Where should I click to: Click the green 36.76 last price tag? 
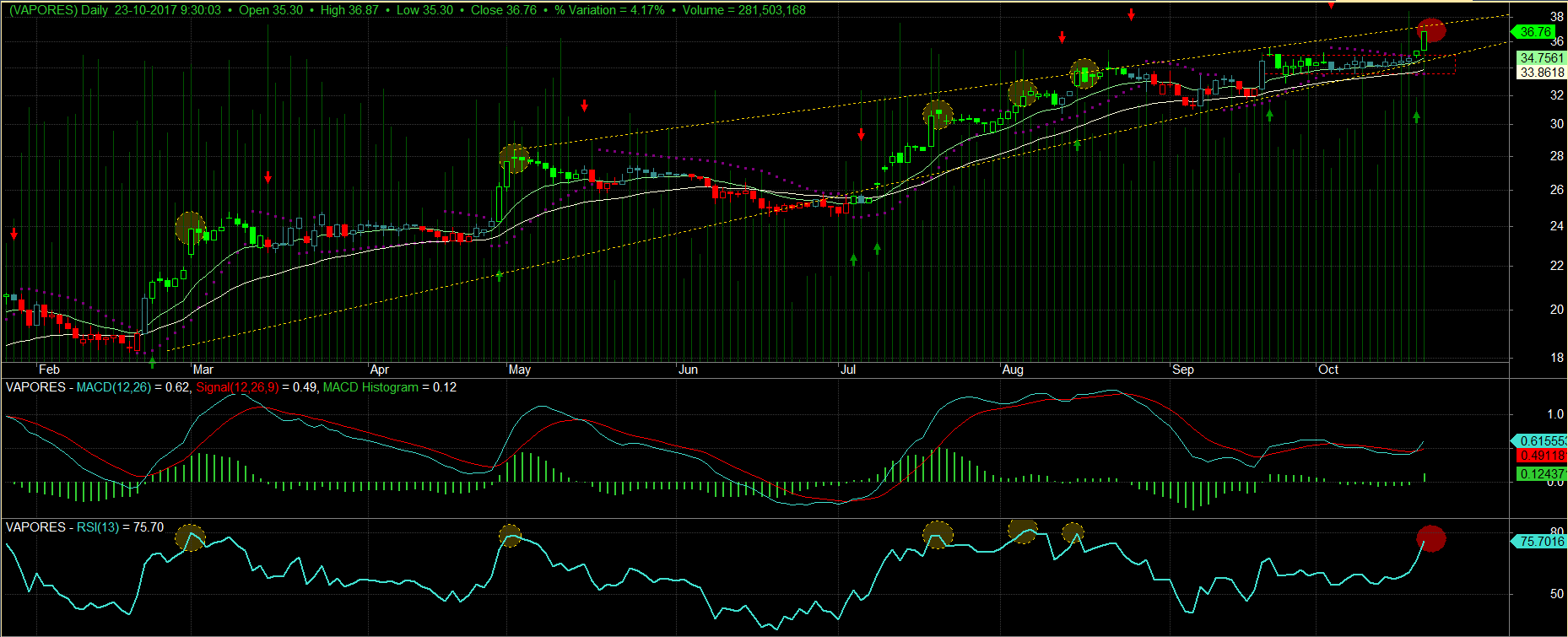[x=1535, y=32]
